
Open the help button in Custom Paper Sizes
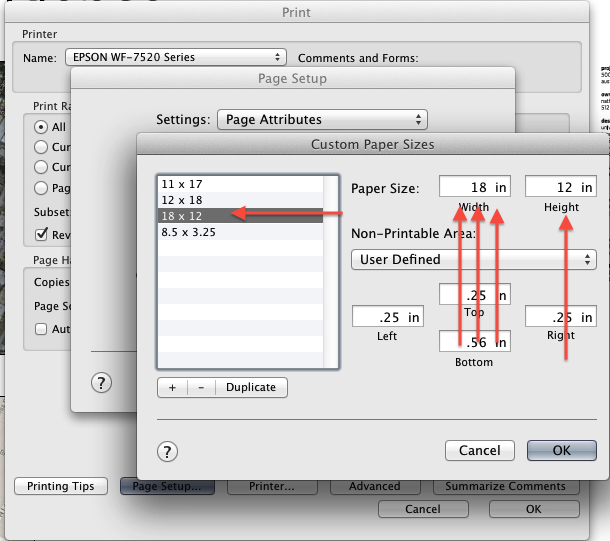point(167,452)
